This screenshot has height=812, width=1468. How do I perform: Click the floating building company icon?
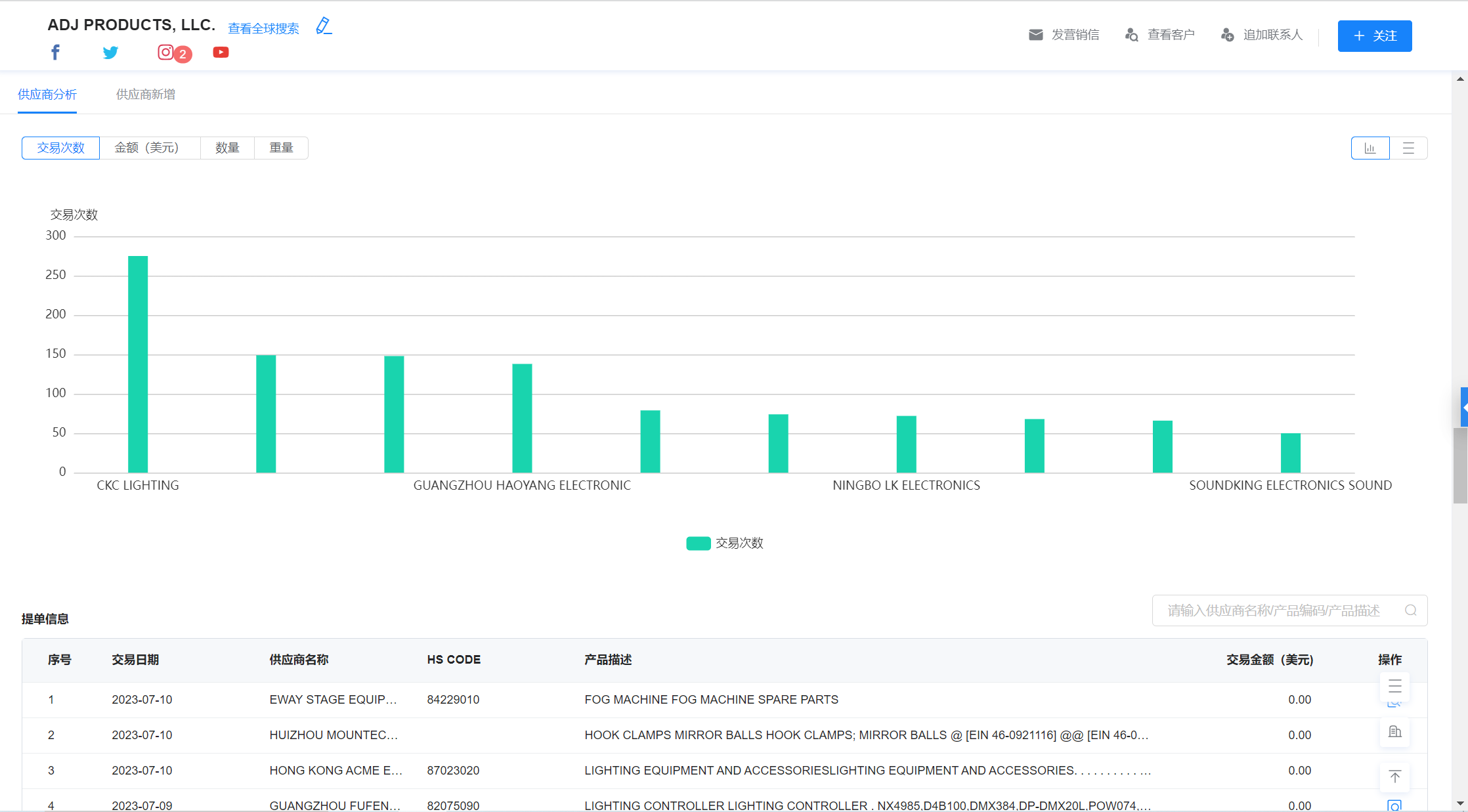click(1395, 732)
